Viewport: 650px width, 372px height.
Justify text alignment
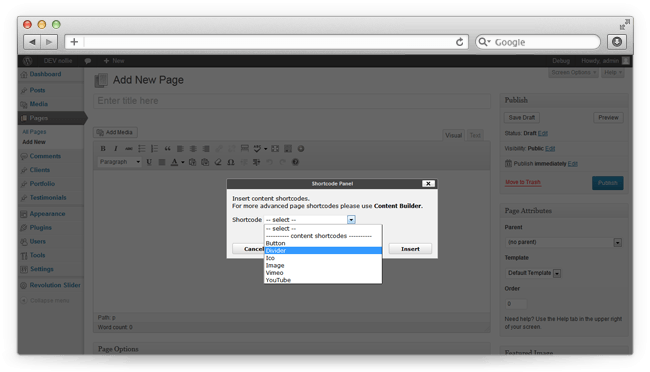162,162
